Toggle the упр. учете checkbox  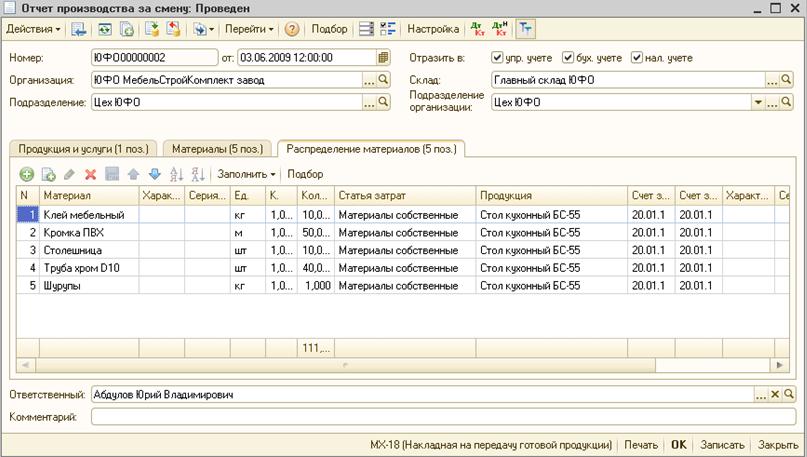click(x=498, y=58)
